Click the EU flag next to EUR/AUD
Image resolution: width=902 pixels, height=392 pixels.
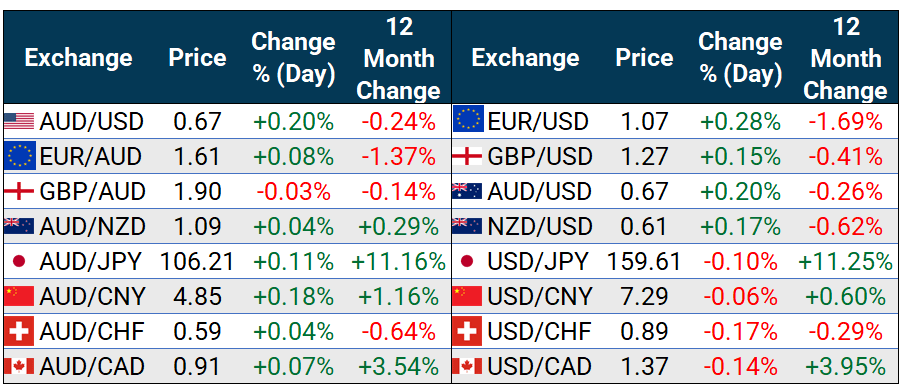[20, 156]
